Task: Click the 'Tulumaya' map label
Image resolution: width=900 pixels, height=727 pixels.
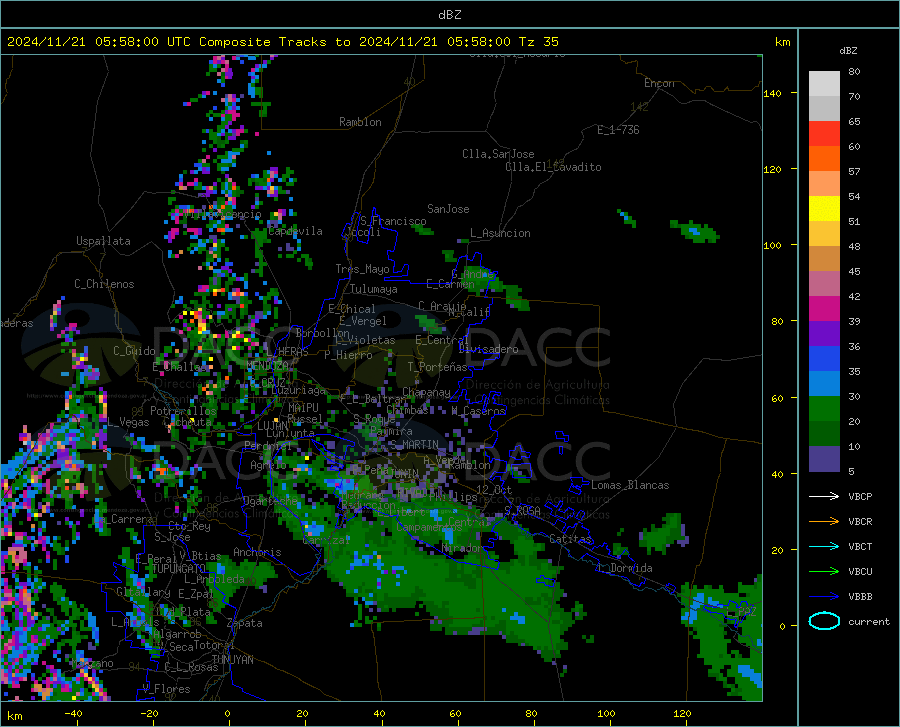Action: [x=374, y=289]
